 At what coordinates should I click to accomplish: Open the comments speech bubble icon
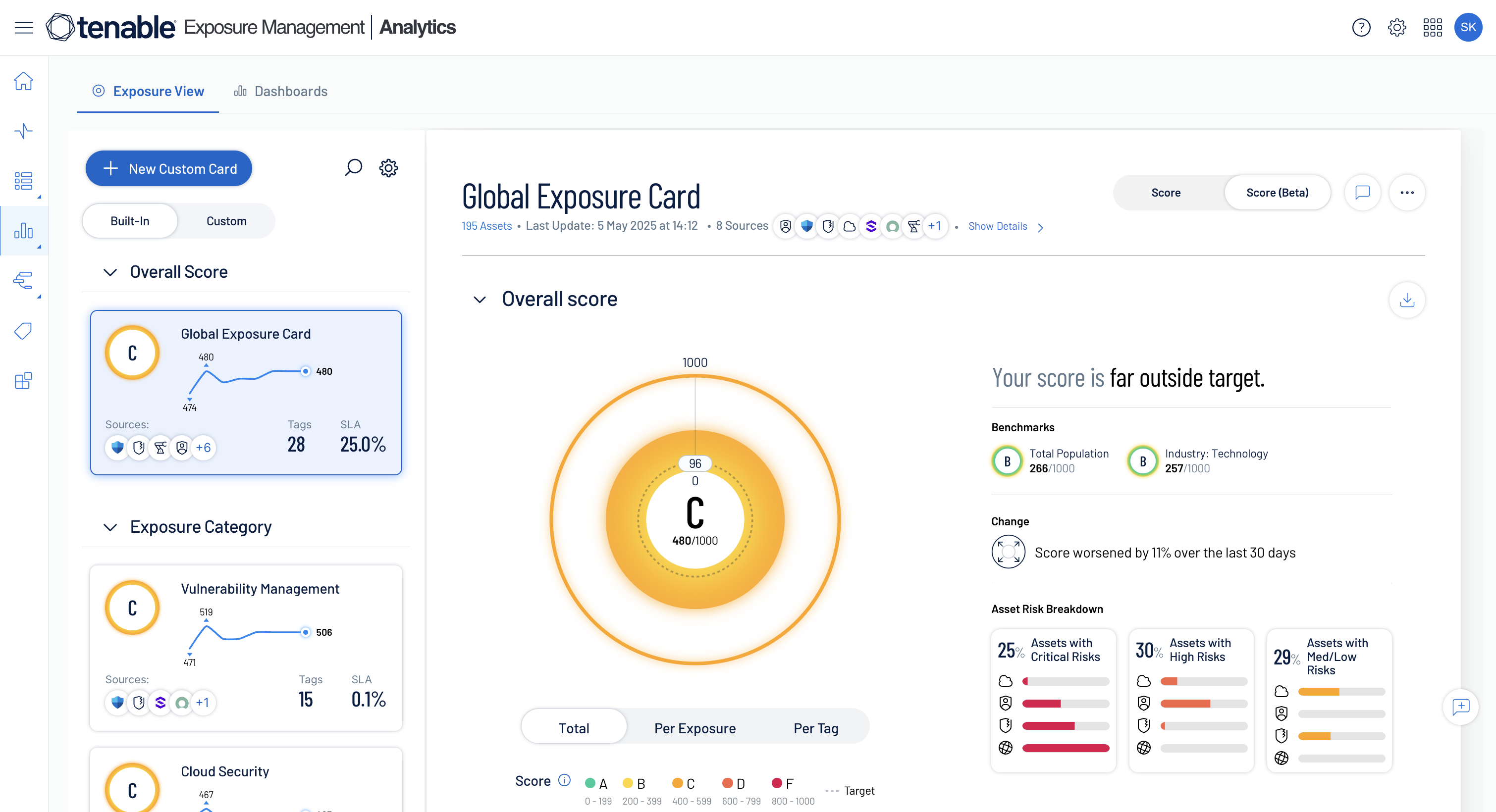pos(1362,193)
